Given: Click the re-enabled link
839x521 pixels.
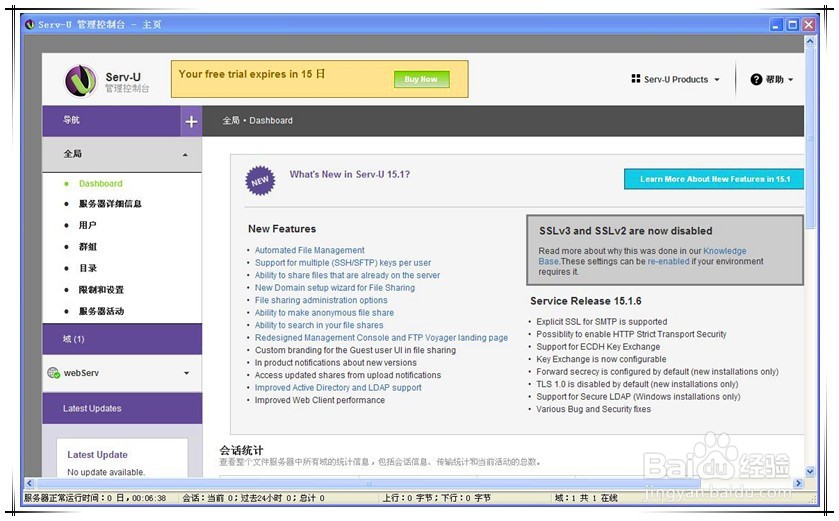Looking at the screenshot, I should [668, 261].
